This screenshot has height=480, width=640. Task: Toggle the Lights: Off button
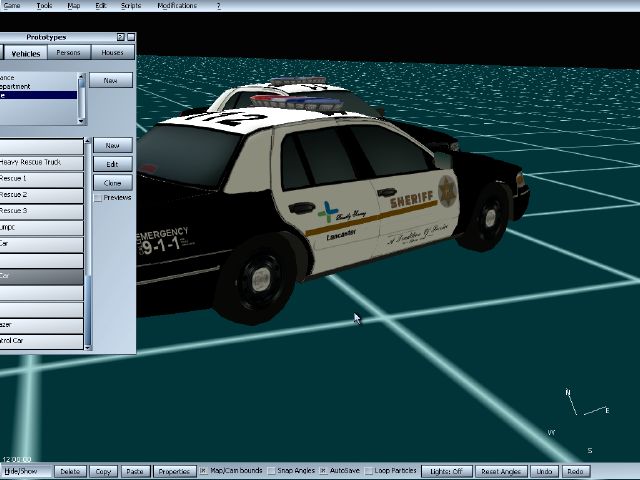(x=447, y=471)
